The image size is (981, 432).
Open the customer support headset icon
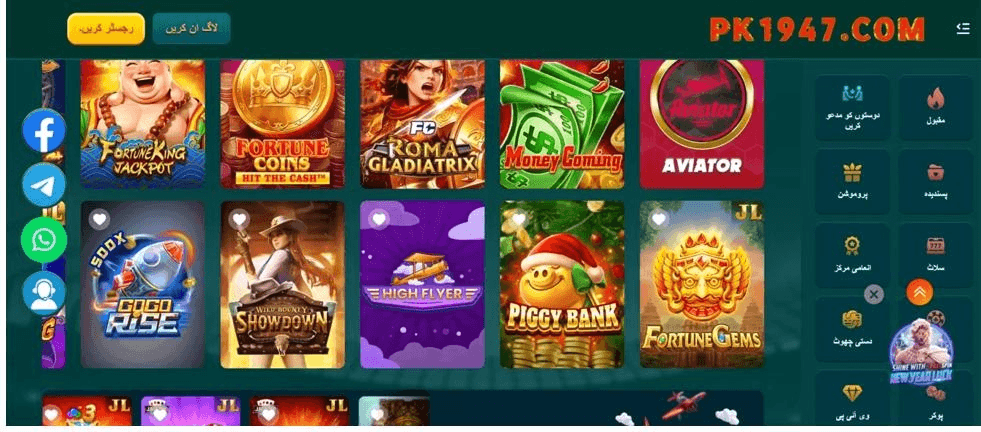pyautogui.click(x=44, y=294)
